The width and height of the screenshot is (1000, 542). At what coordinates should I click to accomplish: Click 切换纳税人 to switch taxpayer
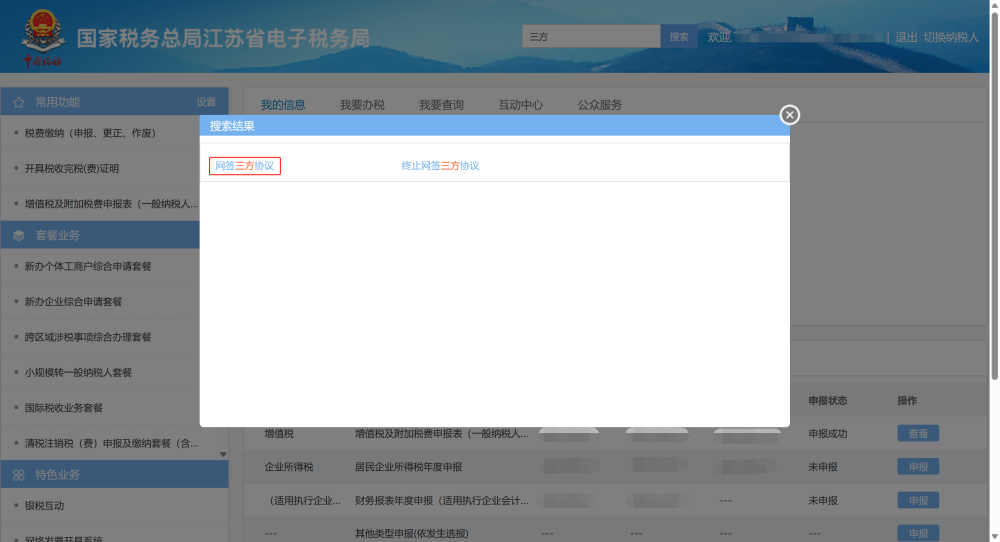click(951, 38)
